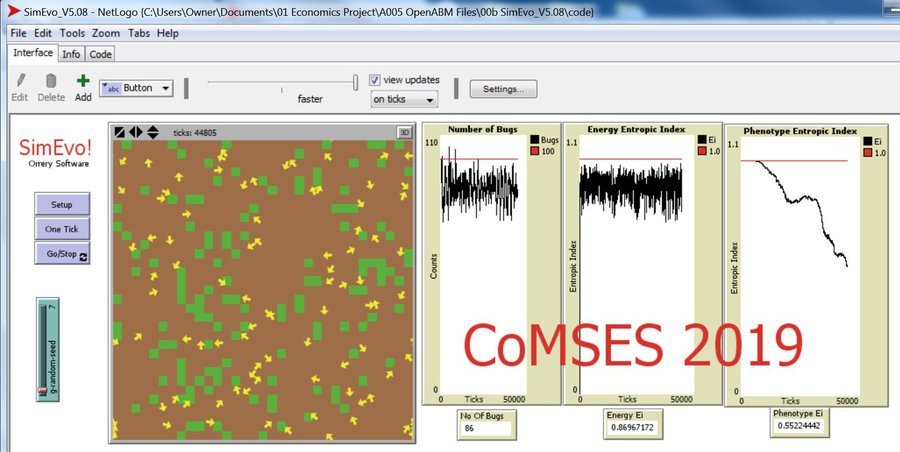The image size is (900, 452).
Task: Click the green Add plus icon
Action: coord(83,81)
